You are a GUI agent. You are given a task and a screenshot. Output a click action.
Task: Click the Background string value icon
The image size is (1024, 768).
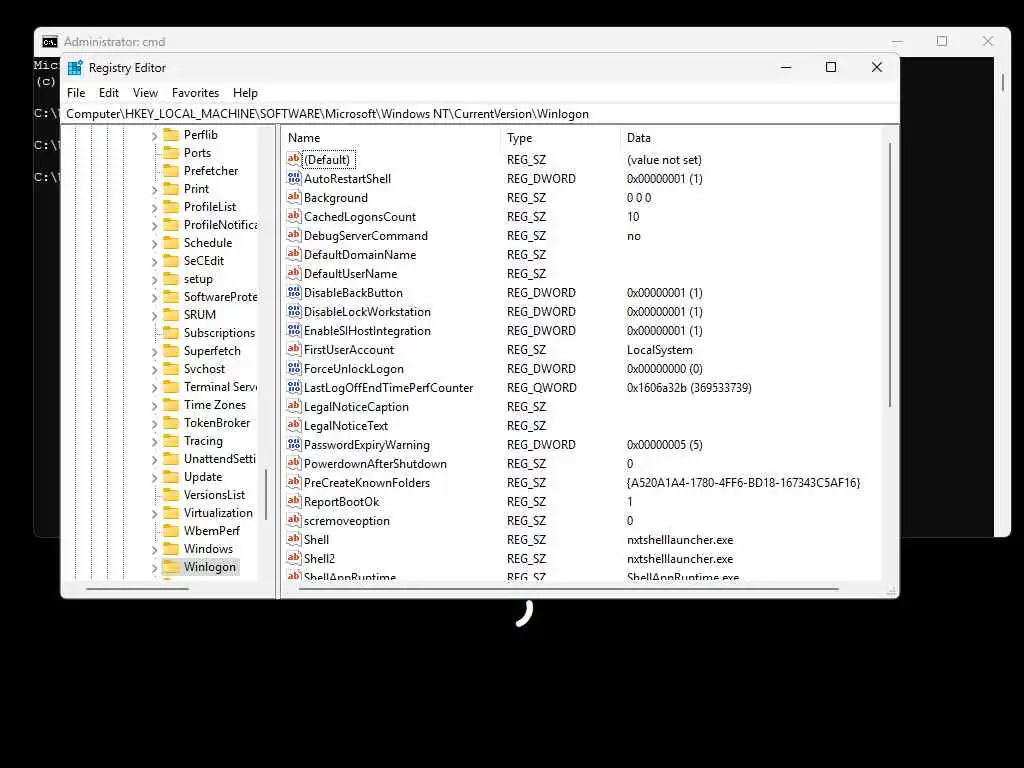click(x=294, y=197)
